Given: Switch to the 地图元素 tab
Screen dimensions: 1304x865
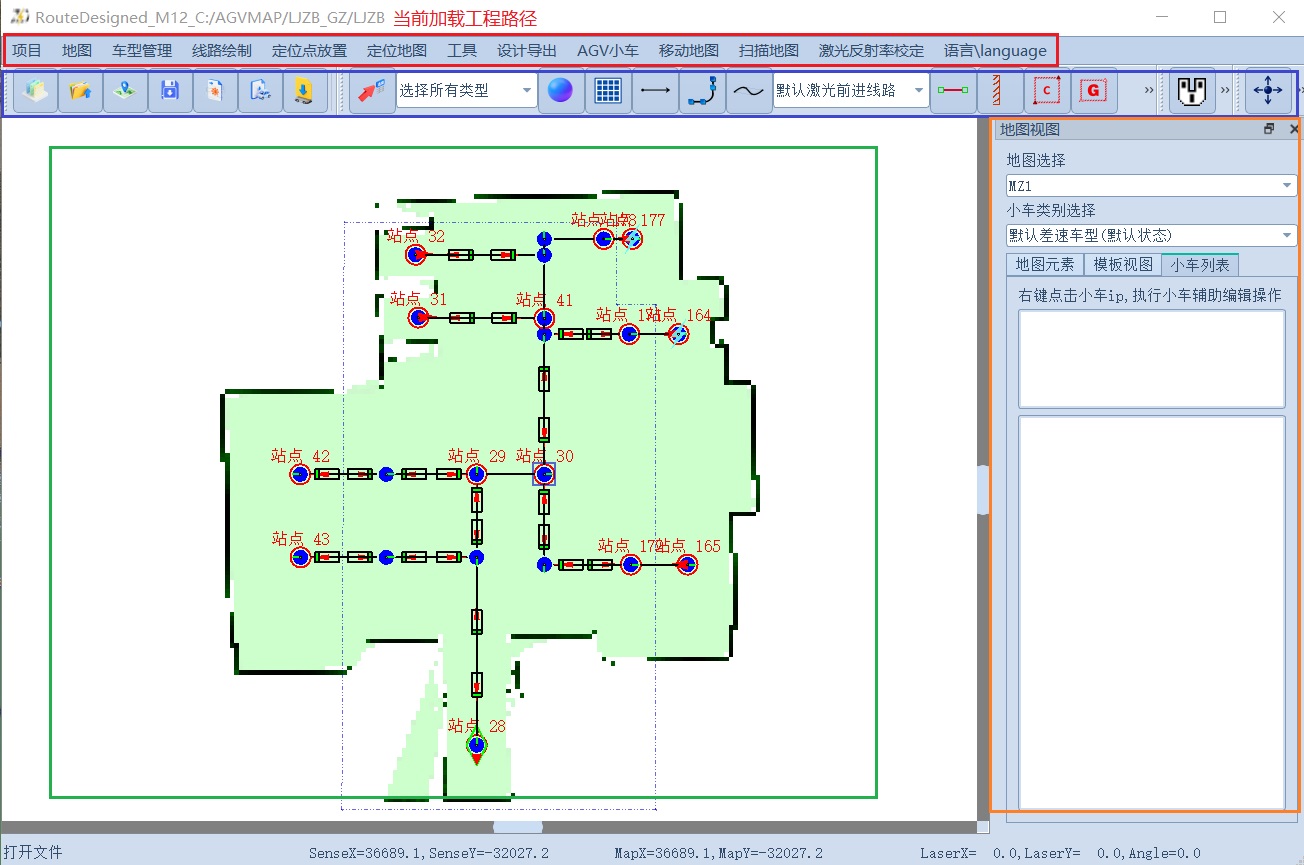Looking at the screenshot, I should (x=1045, y=264).
